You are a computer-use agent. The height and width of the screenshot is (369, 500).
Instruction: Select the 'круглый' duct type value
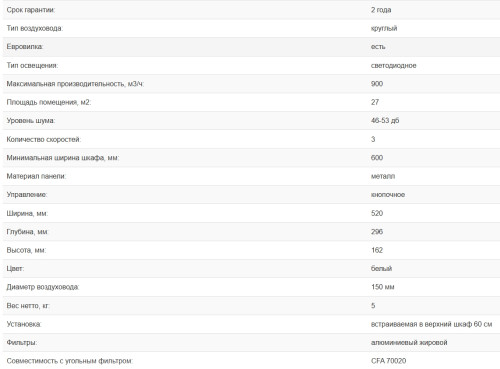[x=384, y=28]
